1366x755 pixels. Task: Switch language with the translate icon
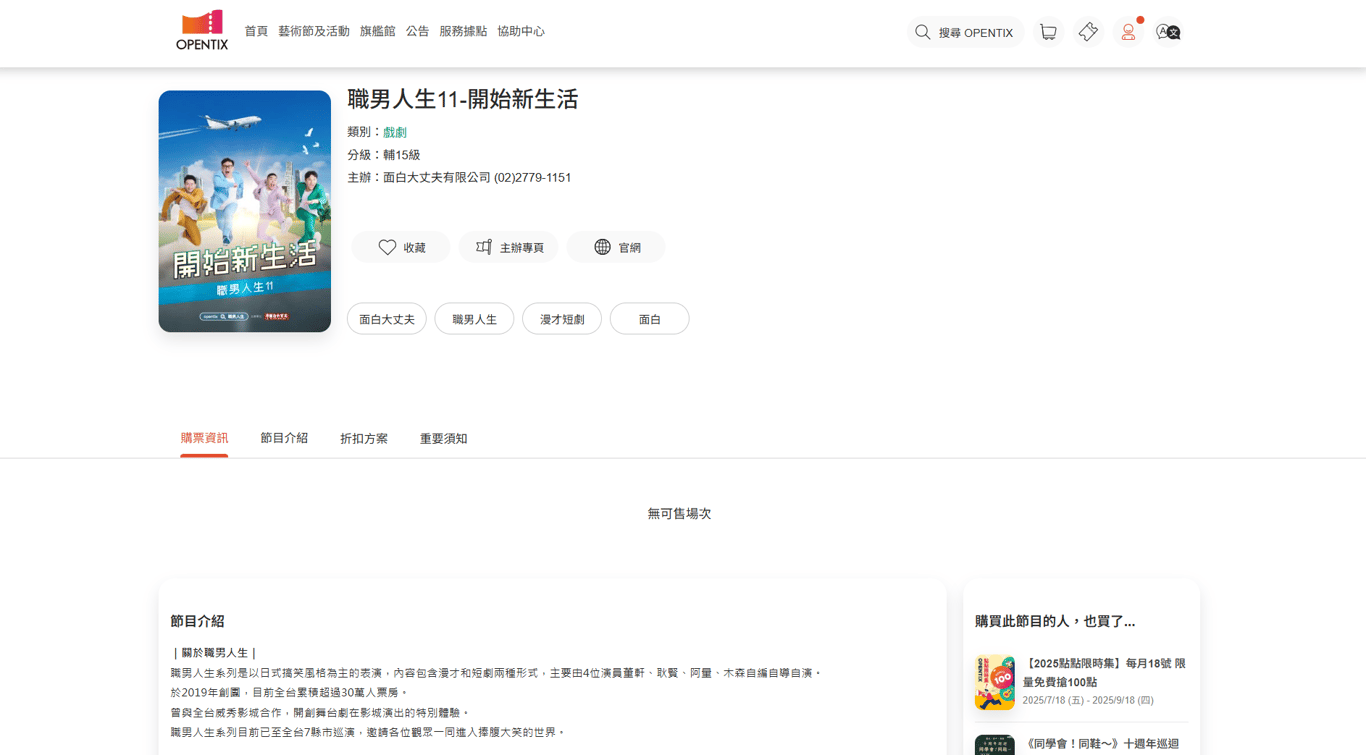click(1168, 32)
